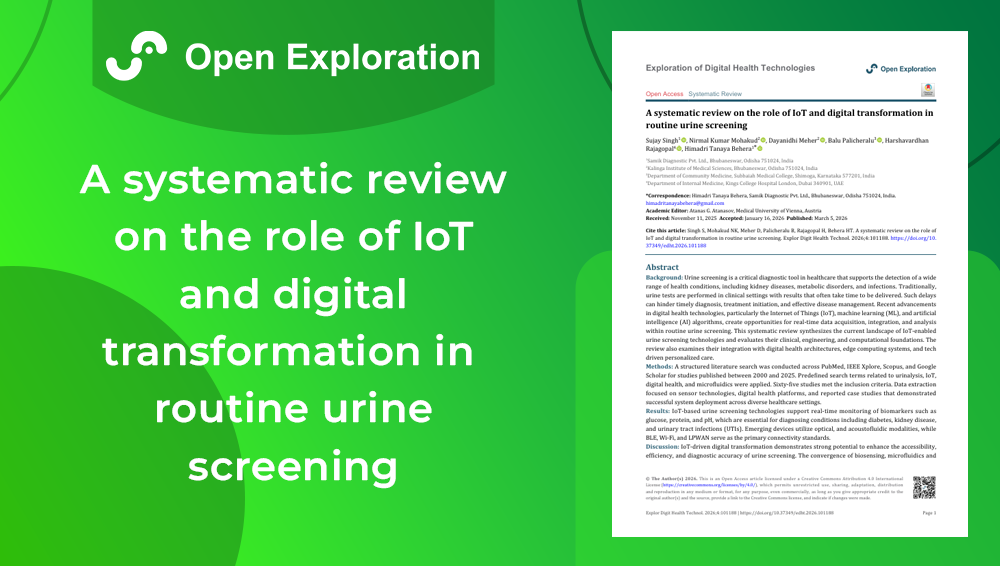Click the QR code at the page bottom
Image resolution: width=1000 pixels, height=566 pixels.
pyautogui.click(x=924, y=488)
